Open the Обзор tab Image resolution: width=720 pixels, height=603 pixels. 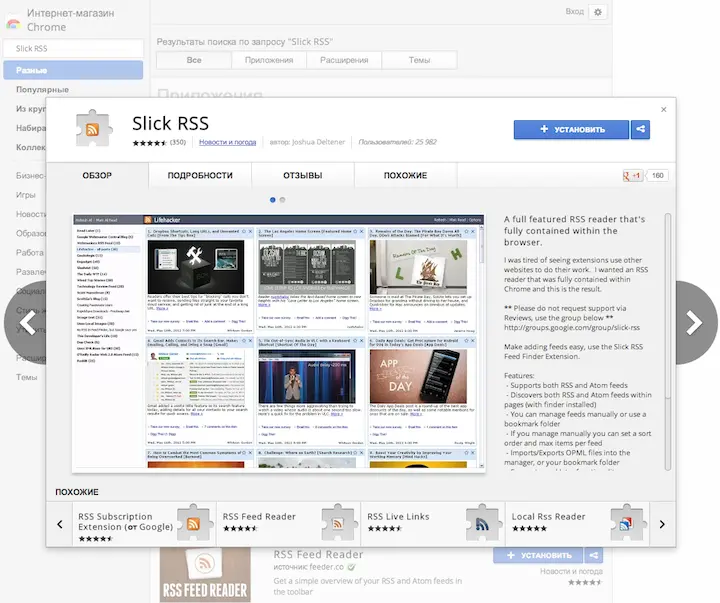click(97, 175)
